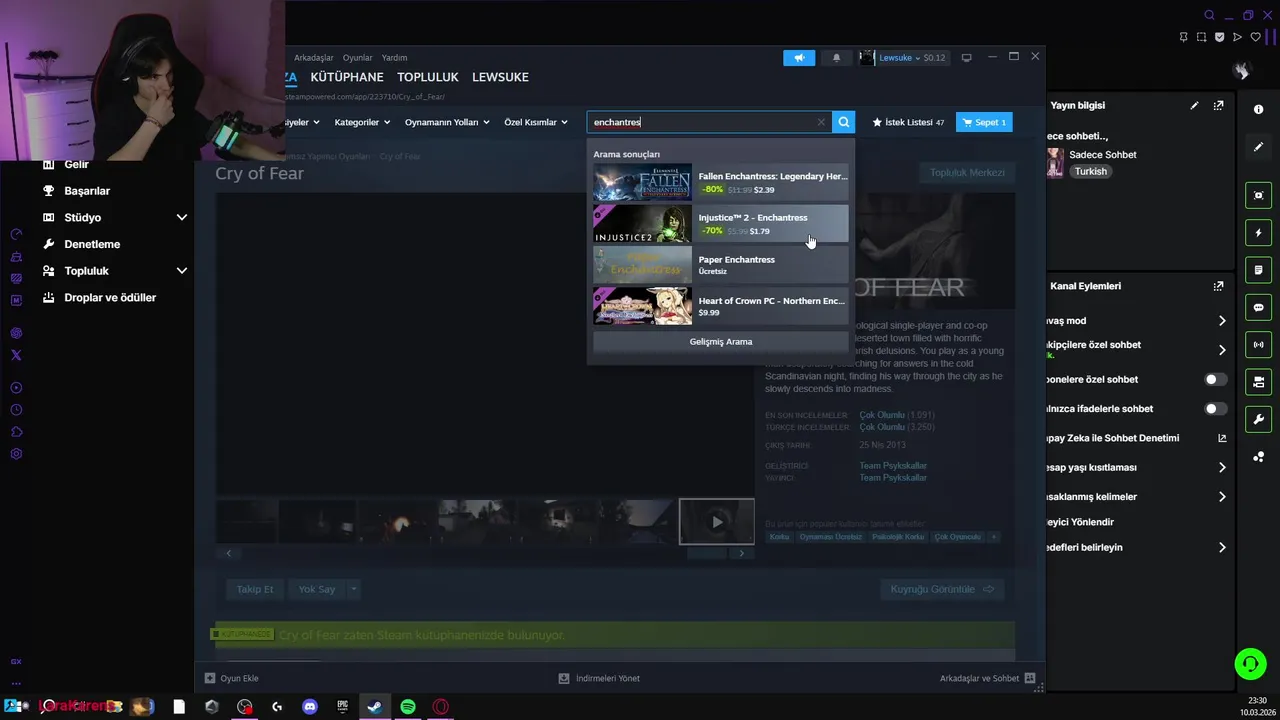1280x720 pixels.
Task: Expand the Oynamanın Yolları dropdown
Action: point(447,122)
